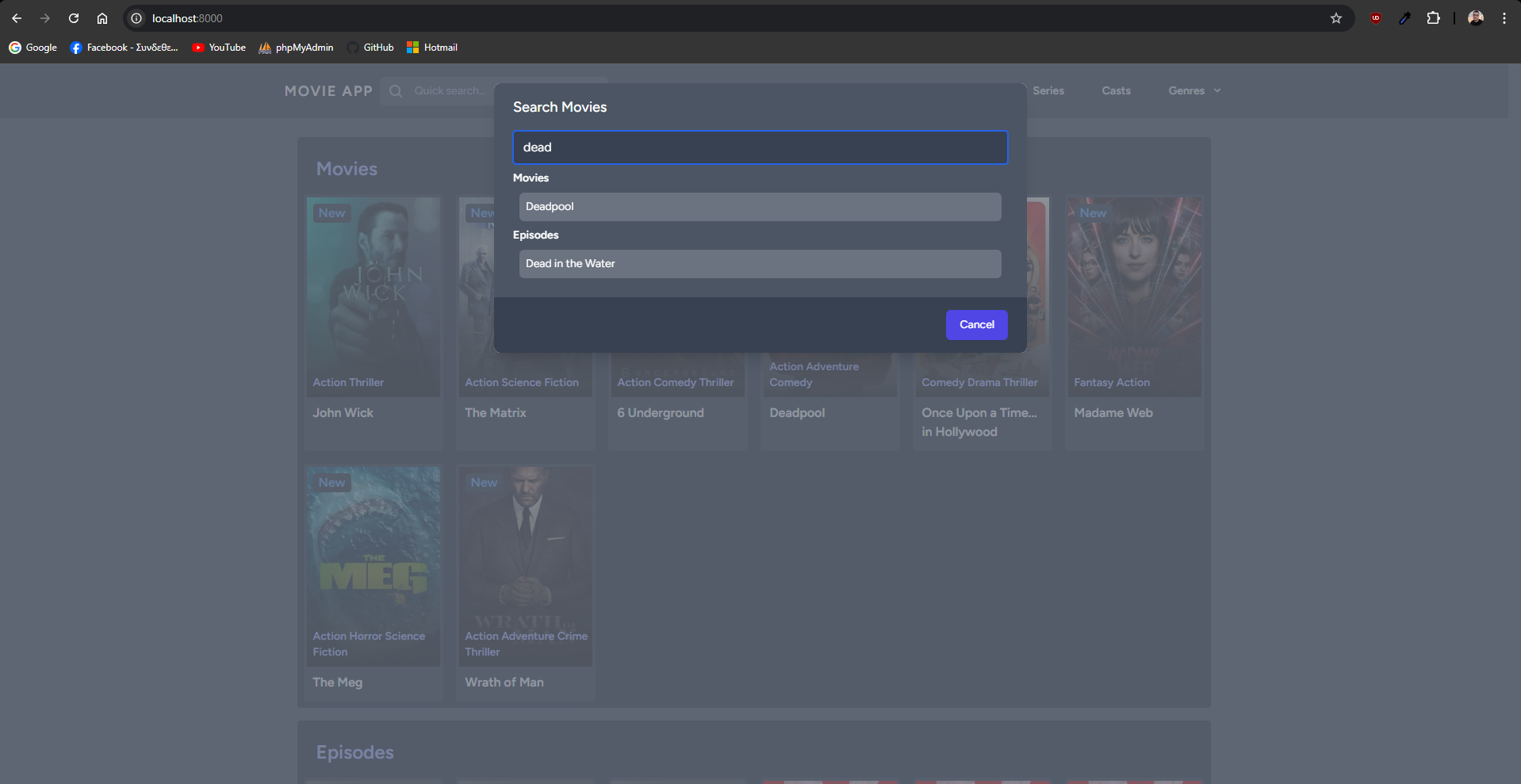View site information icon
1521x784 pixels.
pyautogui.click(x=136, y=18)
